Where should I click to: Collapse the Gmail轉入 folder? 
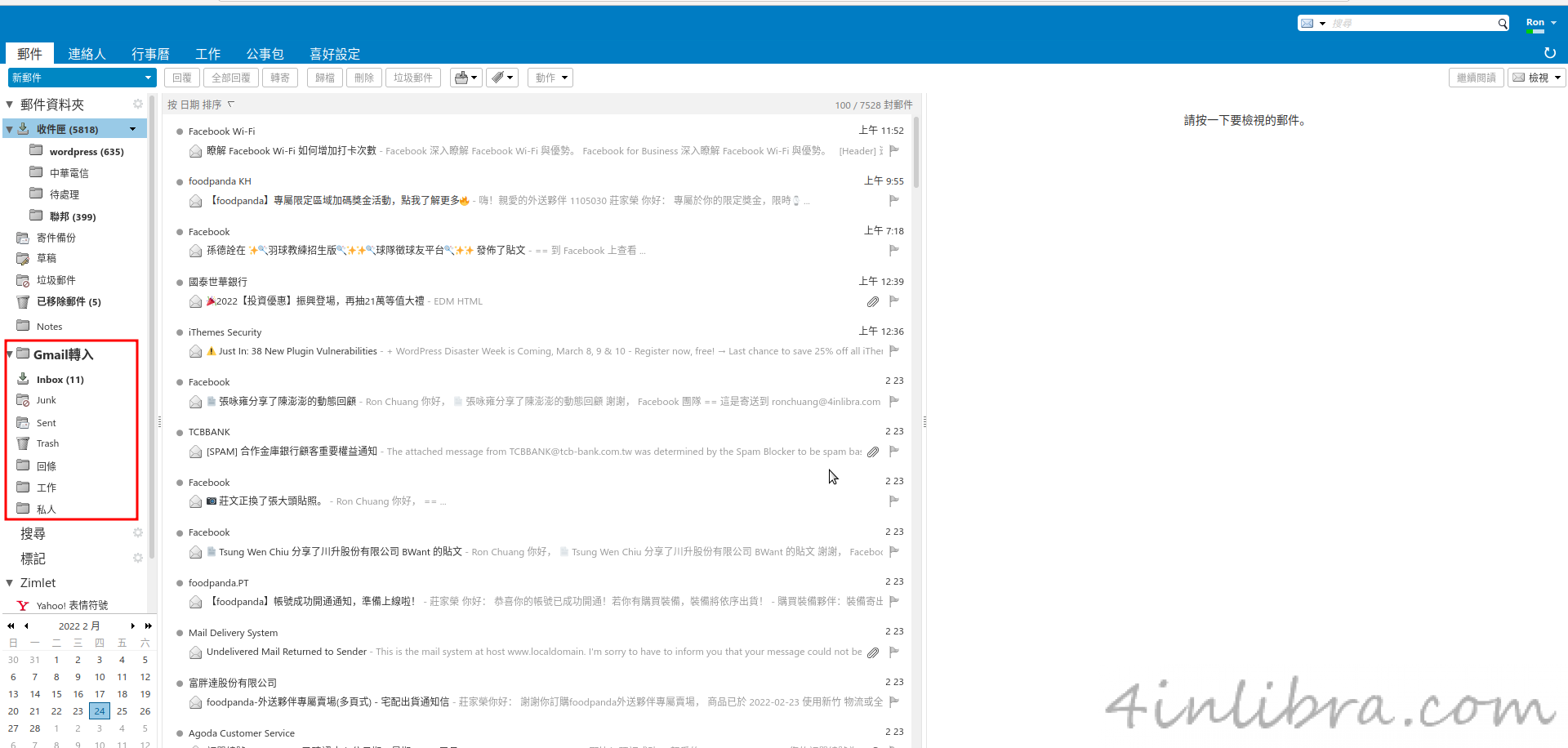click(x=10, y=354)
